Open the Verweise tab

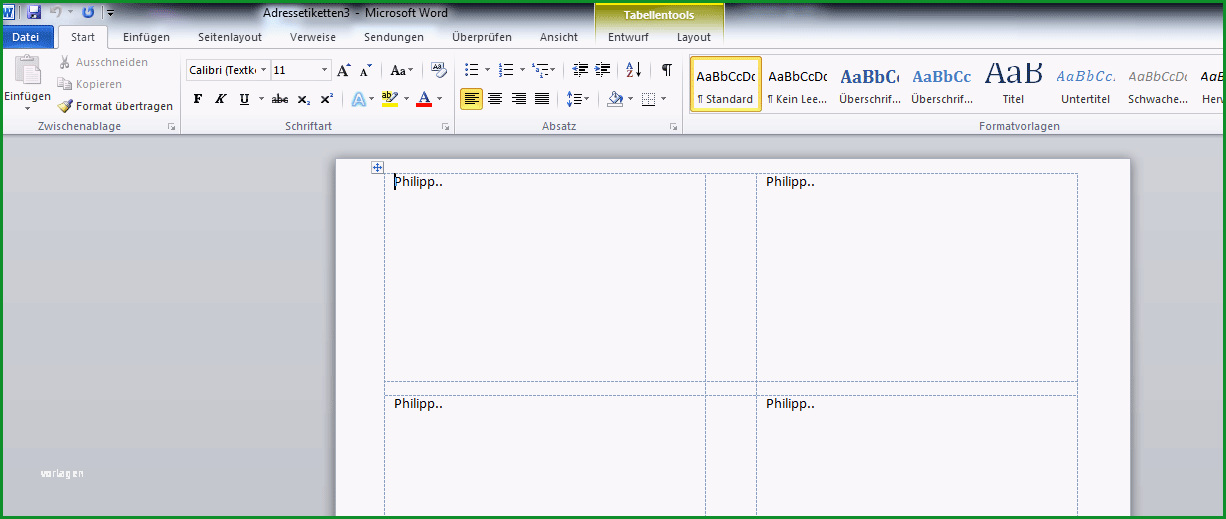click(313, 37)
